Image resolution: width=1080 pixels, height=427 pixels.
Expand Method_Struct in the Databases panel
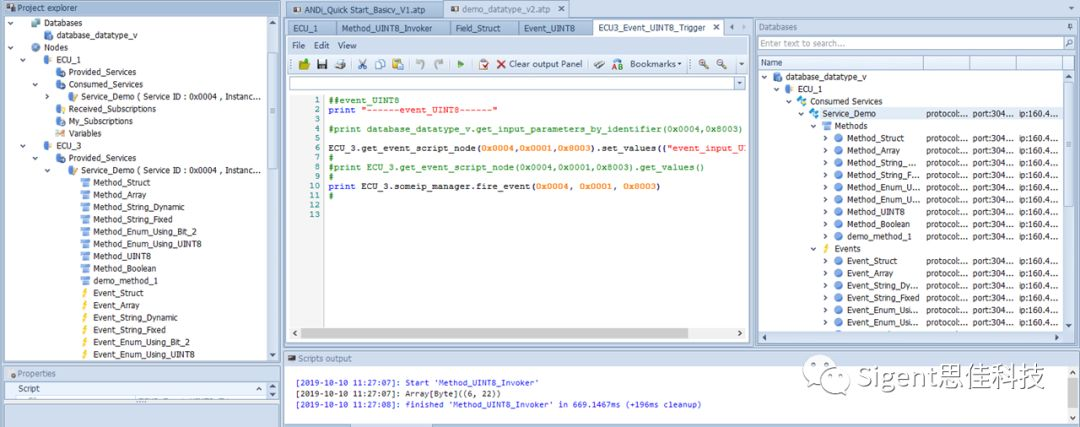point(825,138)
